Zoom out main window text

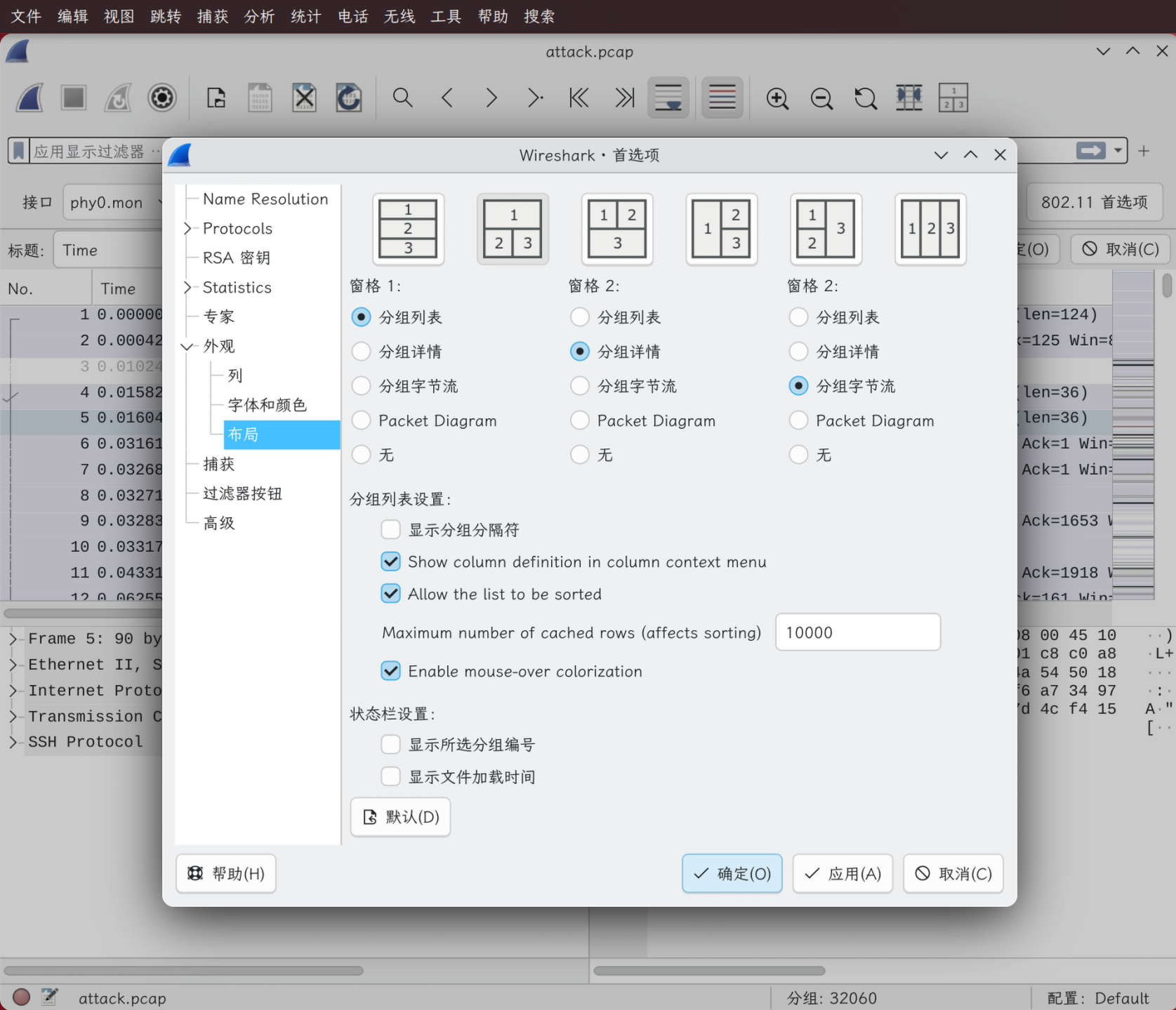(x=821, y=98)
